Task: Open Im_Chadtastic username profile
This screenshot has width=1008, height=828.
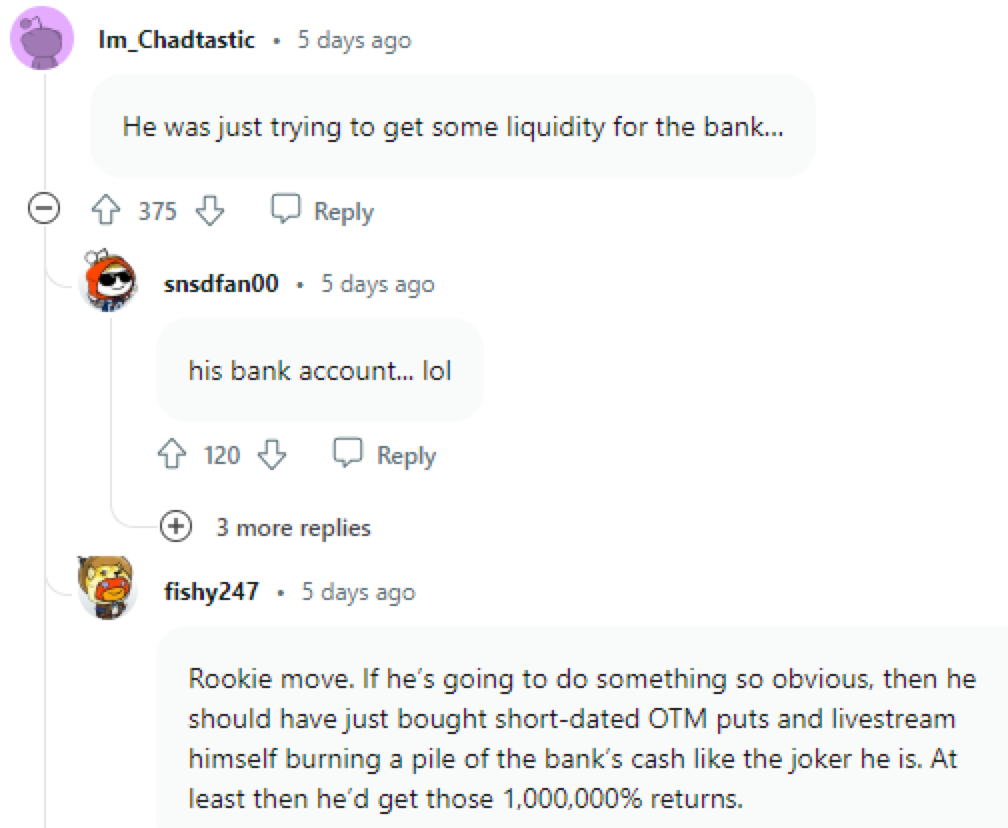Action: [177, 40]
